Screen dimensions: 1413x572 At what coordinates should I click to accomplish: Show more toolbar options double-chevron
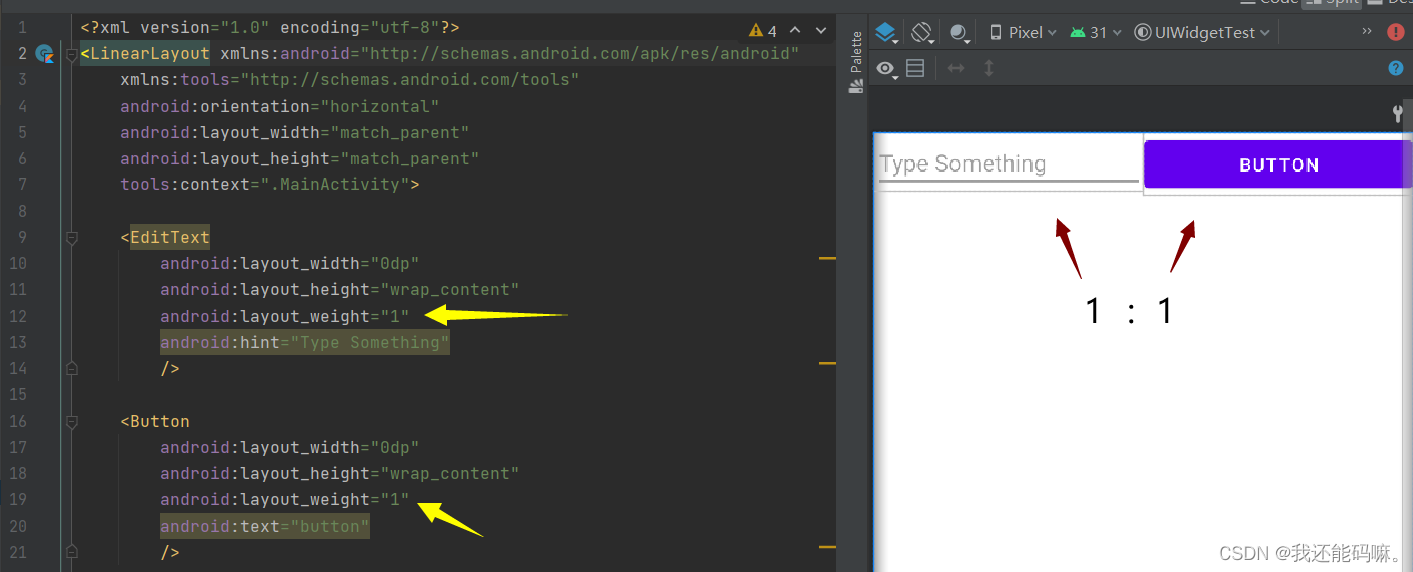[1367, 31]
